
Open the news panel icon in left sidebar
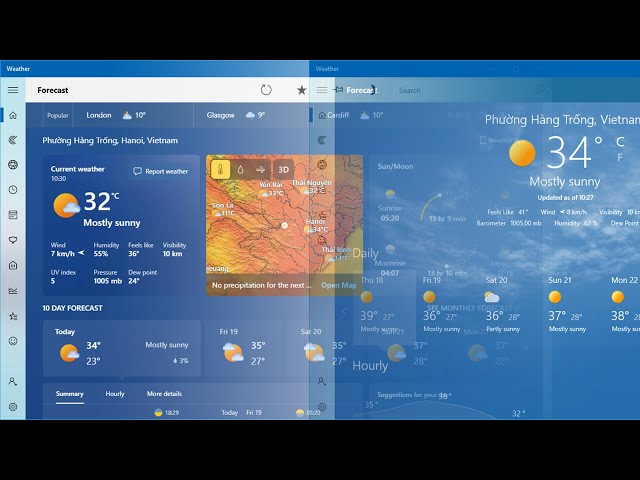tap(13, 215)
